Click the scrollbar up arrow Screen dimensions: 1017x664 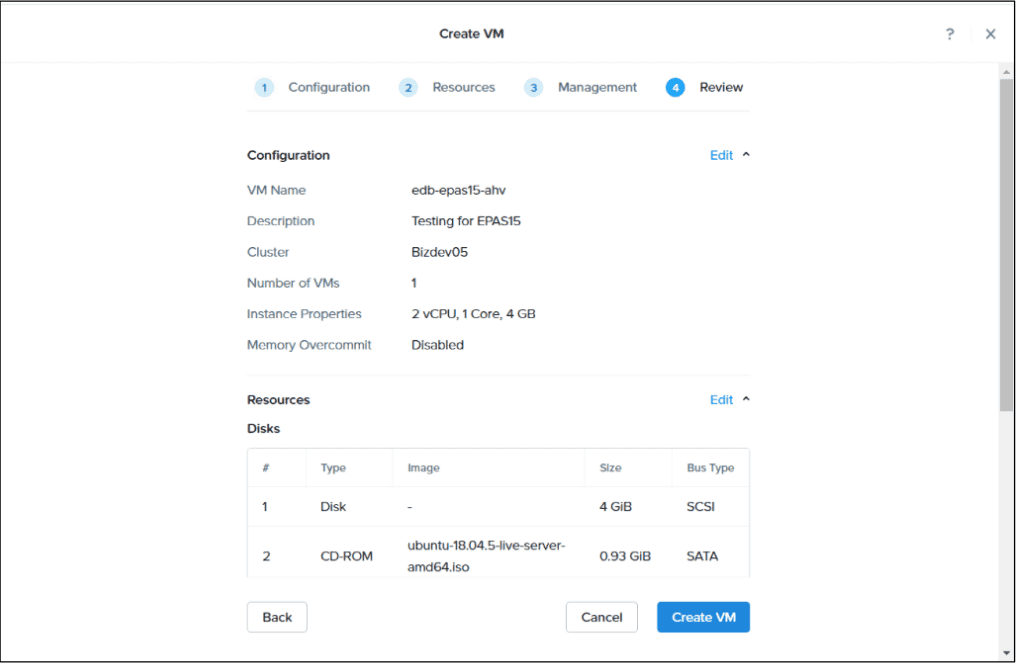(1006, 71)
